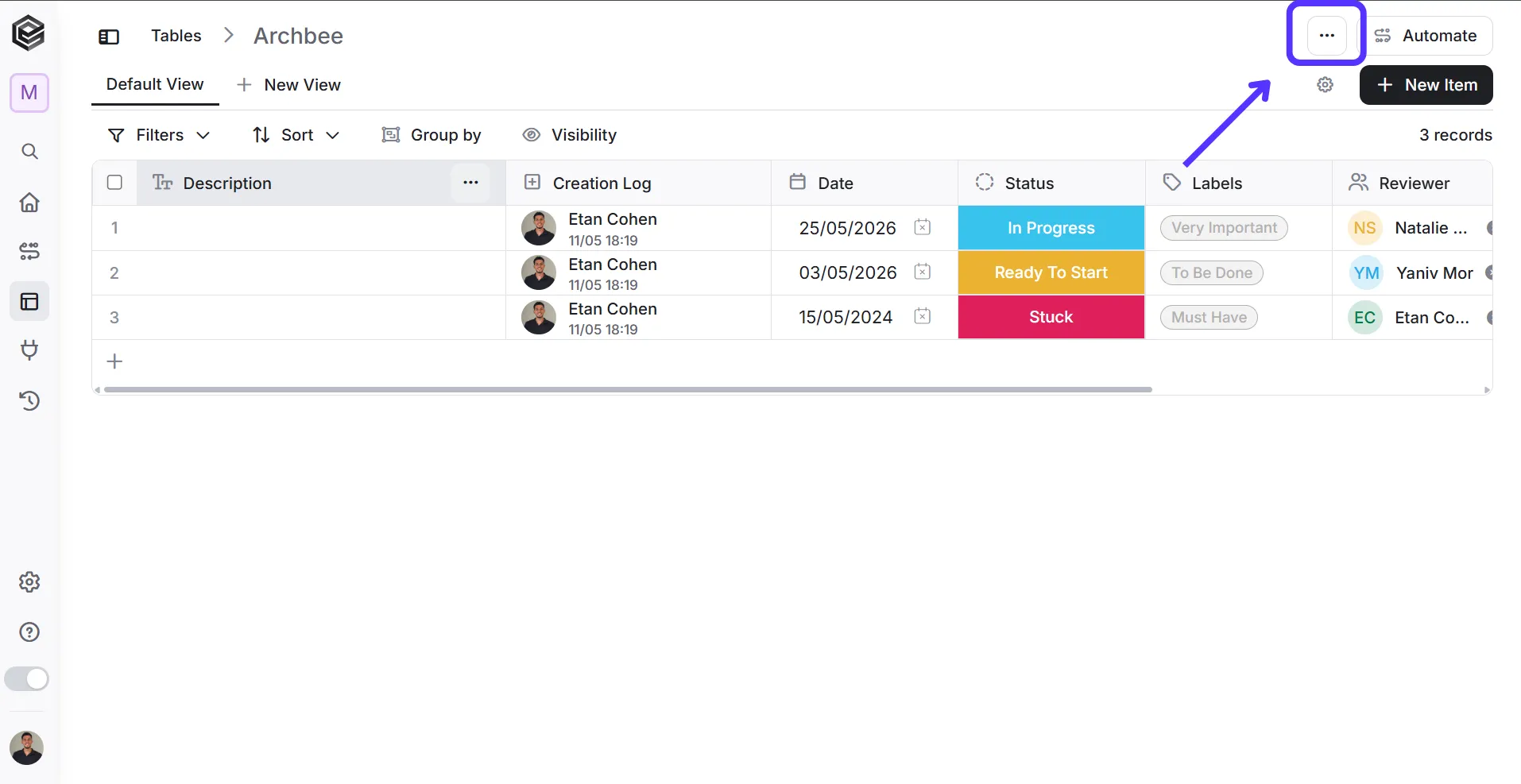Clear the date 25/05/2026 with its x icon
This screenshot has width=1521, height=784.
922,227
